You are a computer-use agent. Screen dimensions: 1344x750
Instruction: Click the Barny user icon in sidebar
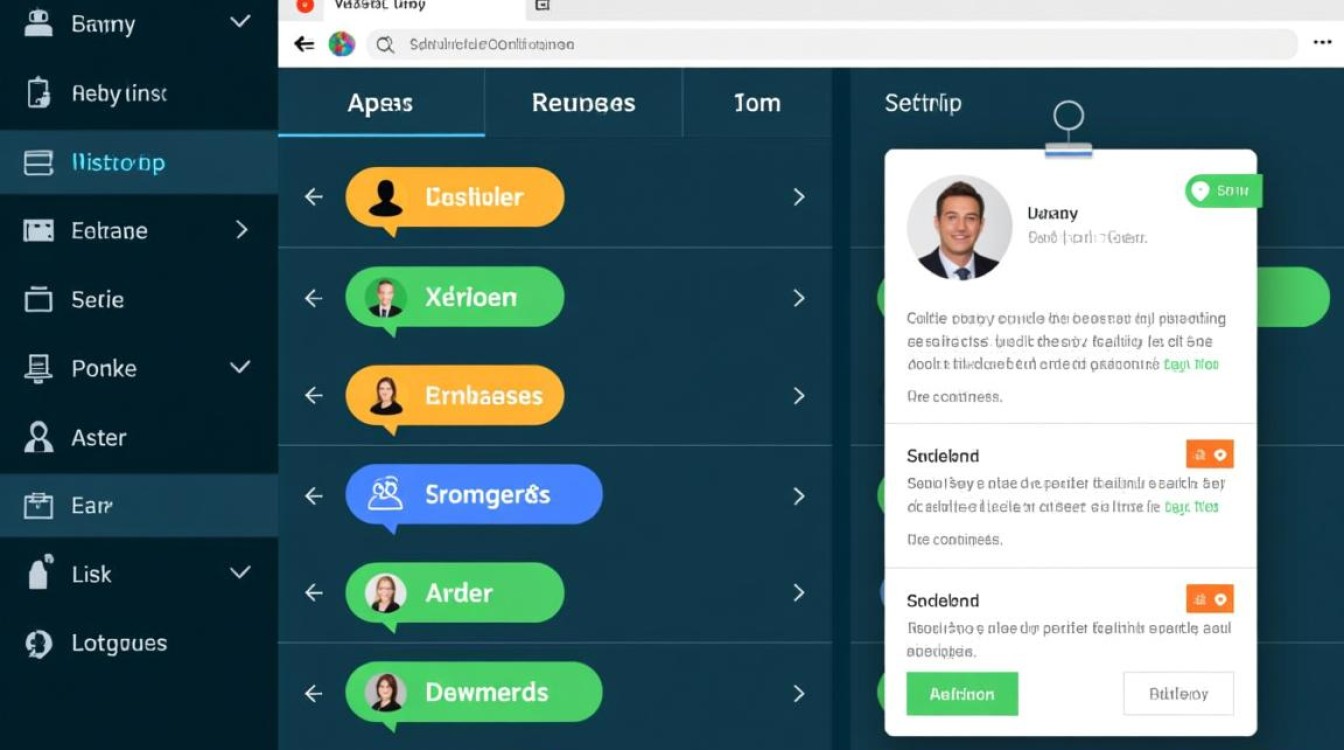[x=38, y=23]
